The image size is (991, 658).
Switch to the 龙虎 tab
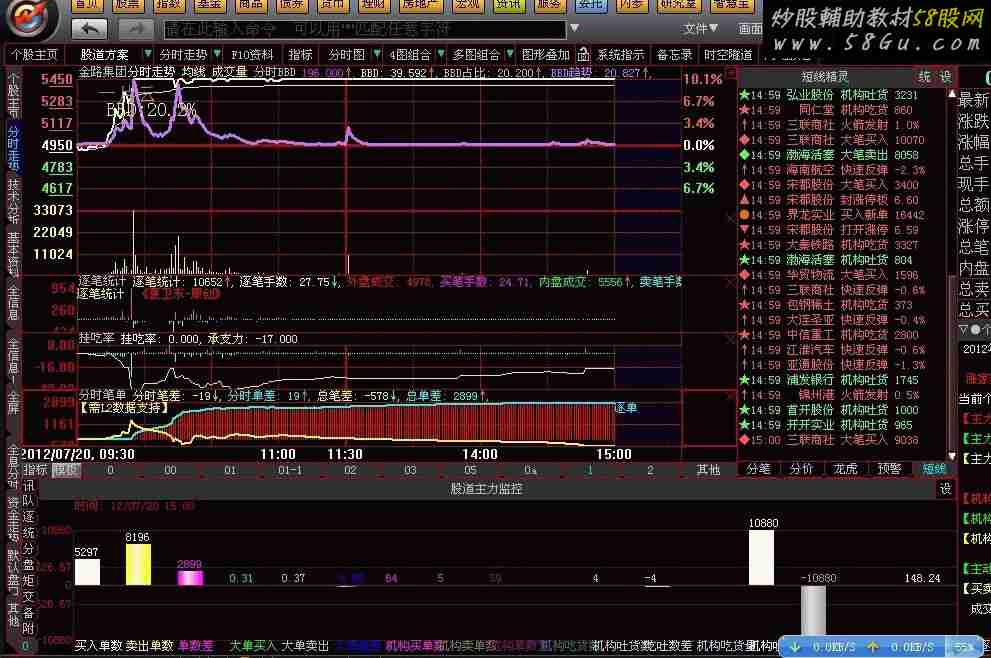[x=845, y=469]
